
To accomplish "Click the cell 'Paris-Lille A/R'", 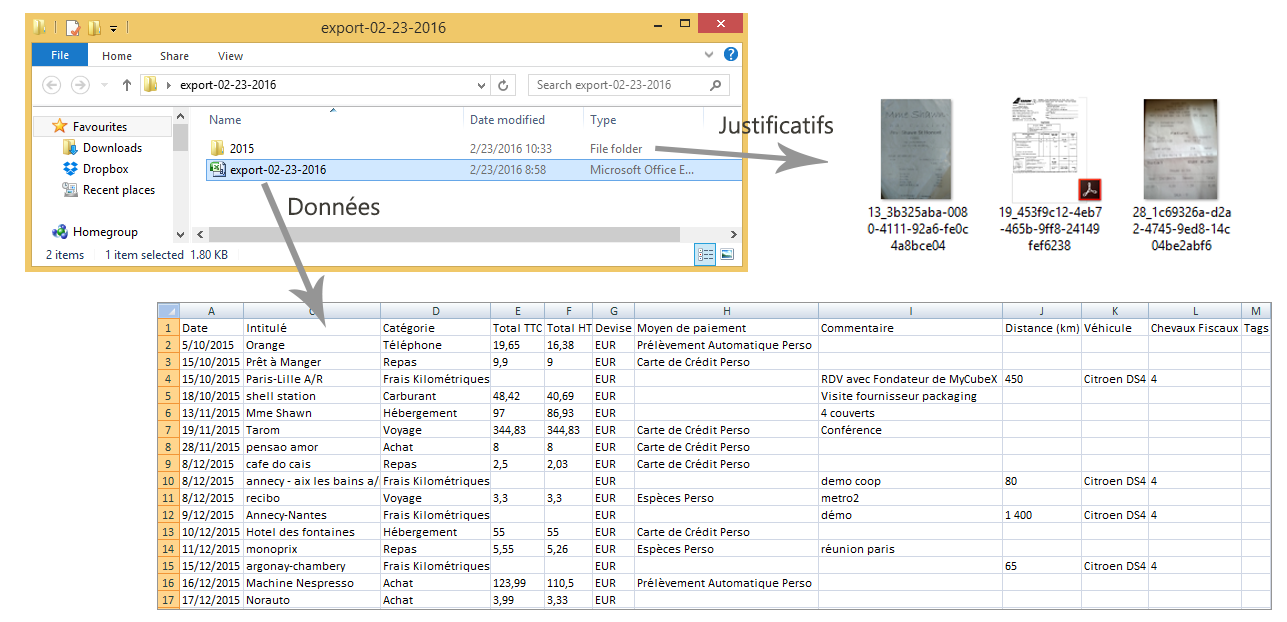I will coord(312,379).
